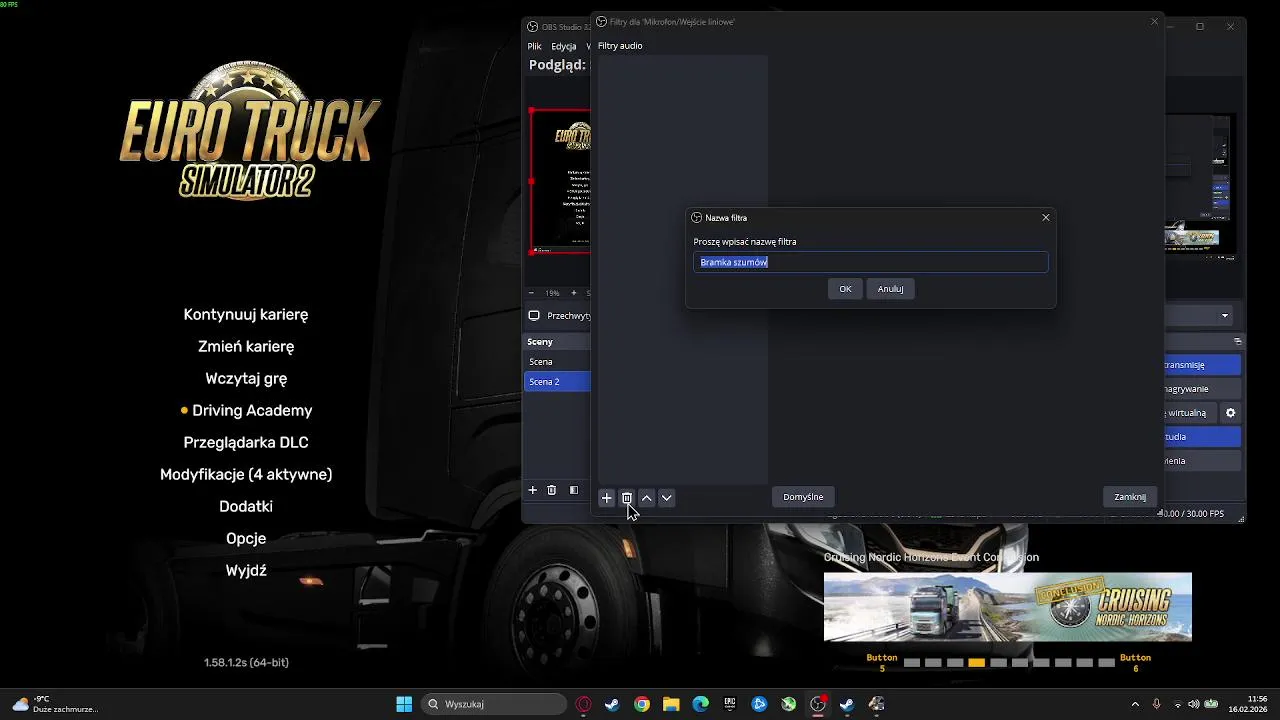Open Windows Start menu
Screen dimensions: 1280x720
(404, 704)
